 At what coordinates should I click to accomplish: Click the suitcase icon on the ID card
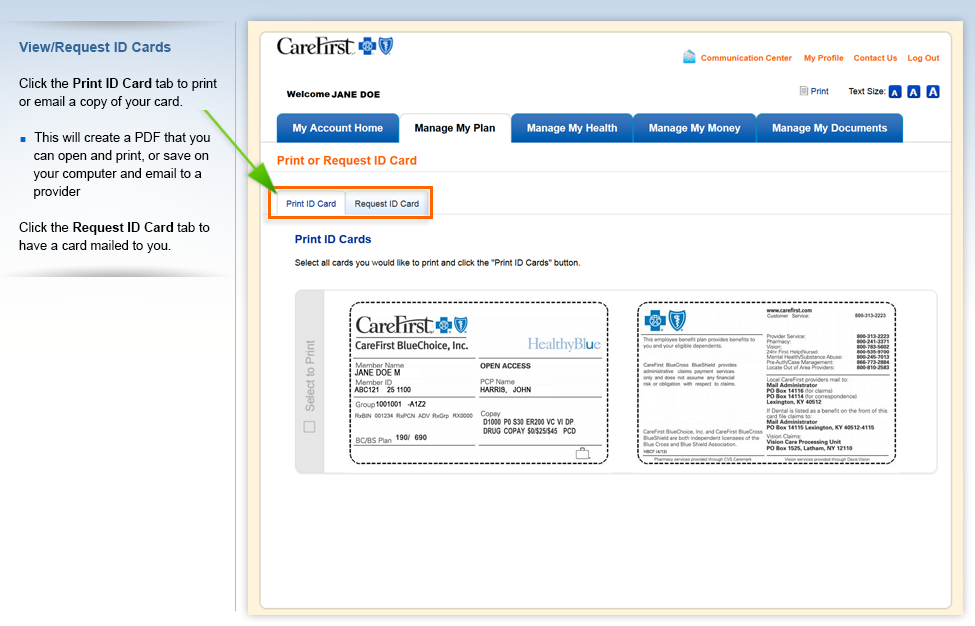click(x=583, y=453)
